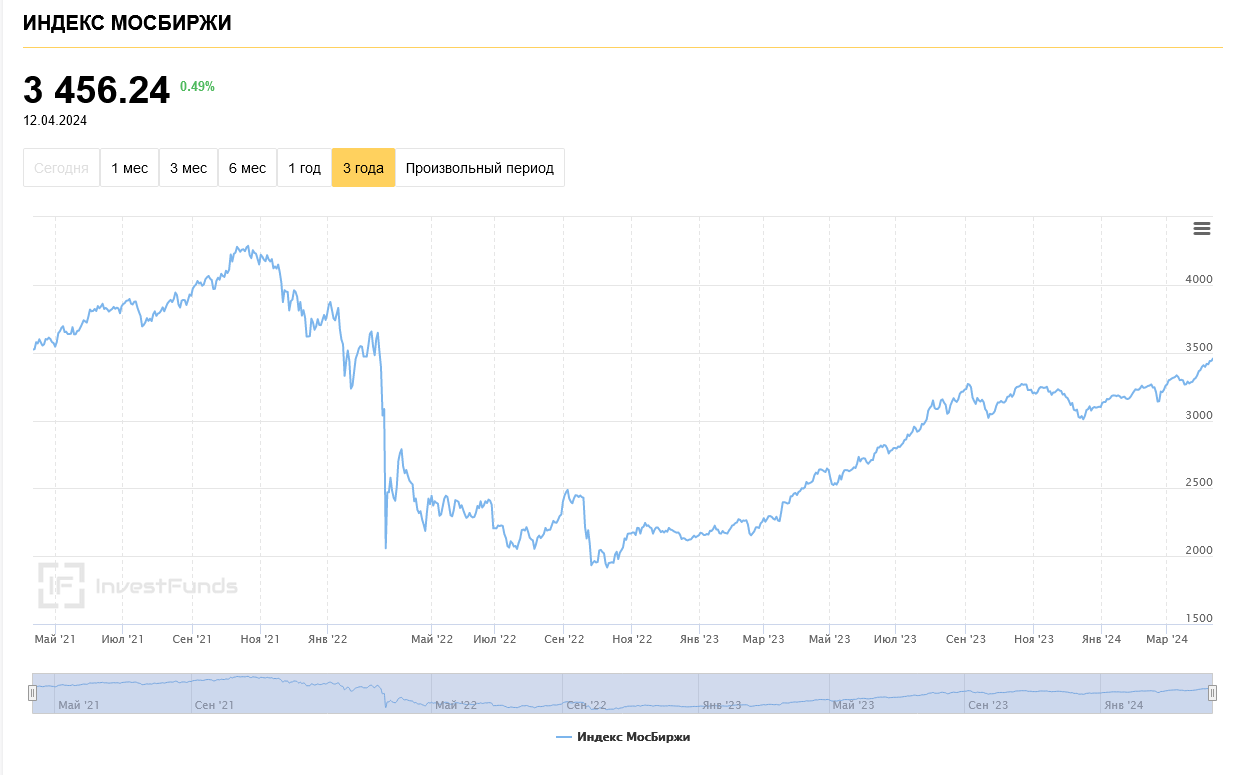1242x775 pixels.
Task: Click the 4000 y-axis label
Action: 1197,280
